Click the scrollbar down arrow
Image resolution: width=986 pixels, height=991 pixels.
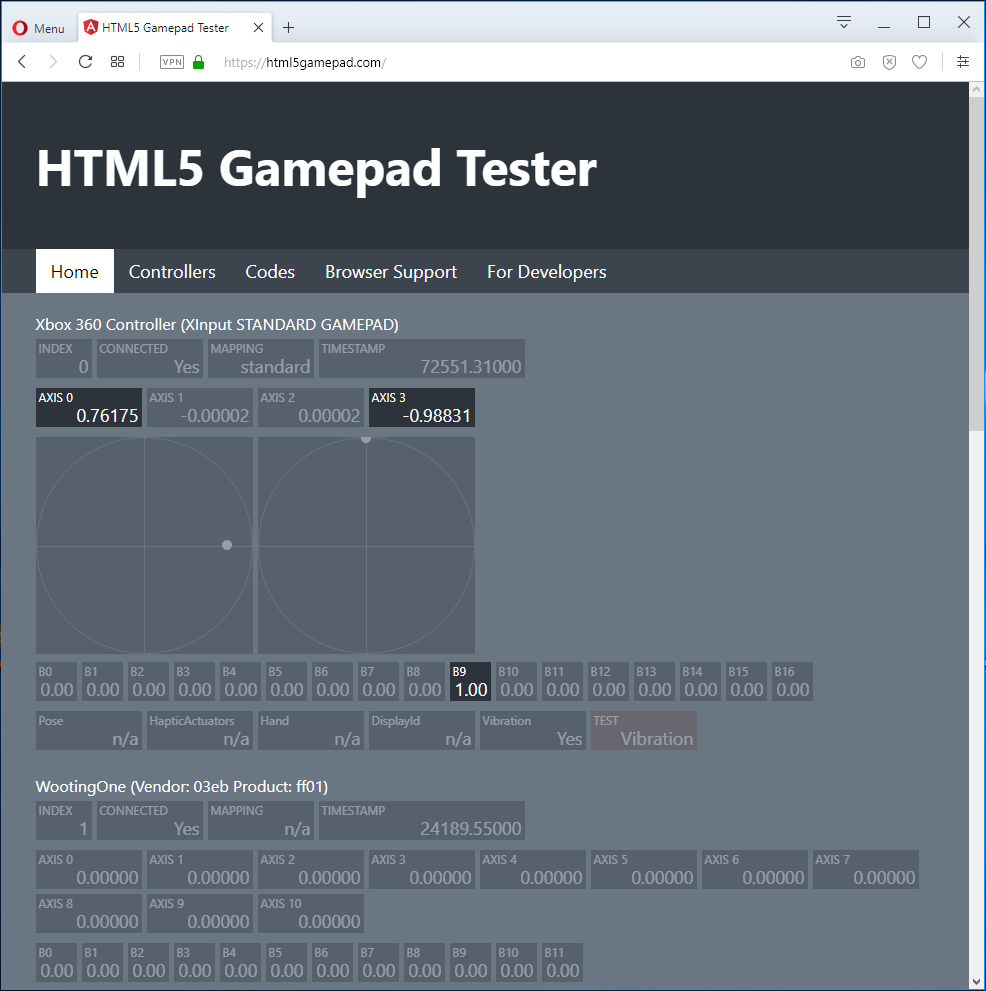(977, 982)
